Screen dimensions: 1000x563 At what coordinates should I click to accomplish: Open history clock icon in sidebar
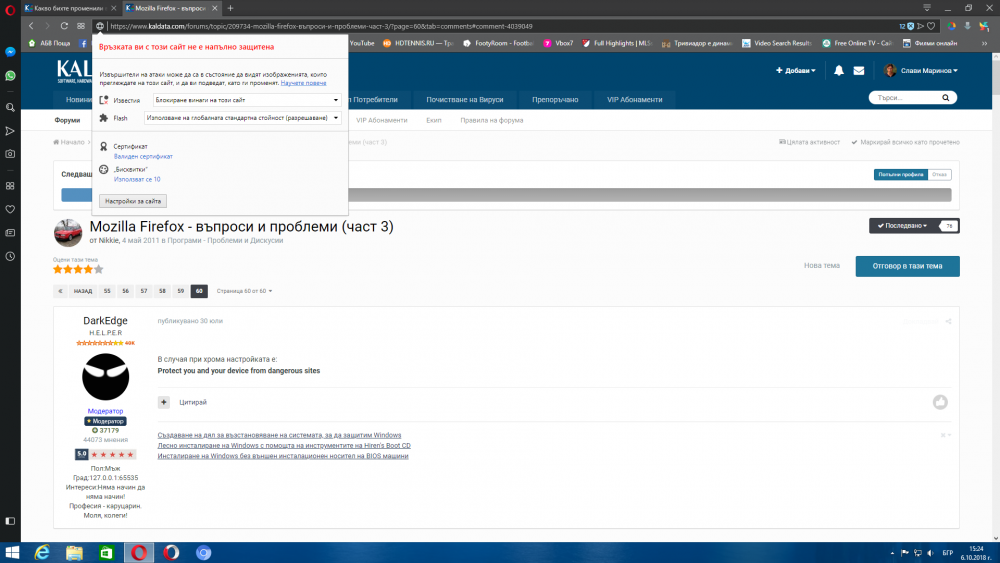tap(10, 256)
